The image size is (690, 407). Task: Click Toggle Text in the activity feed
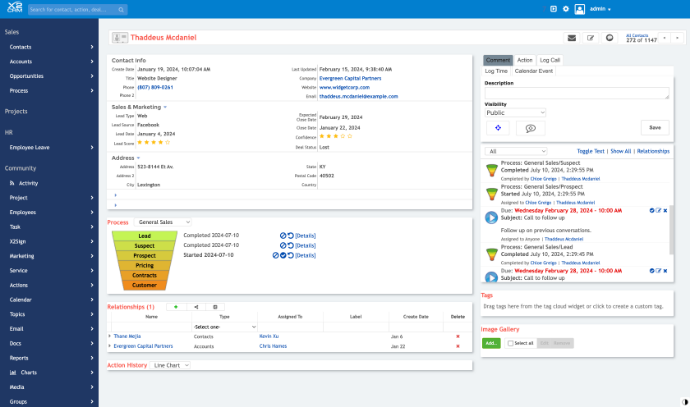pos(591,151)
